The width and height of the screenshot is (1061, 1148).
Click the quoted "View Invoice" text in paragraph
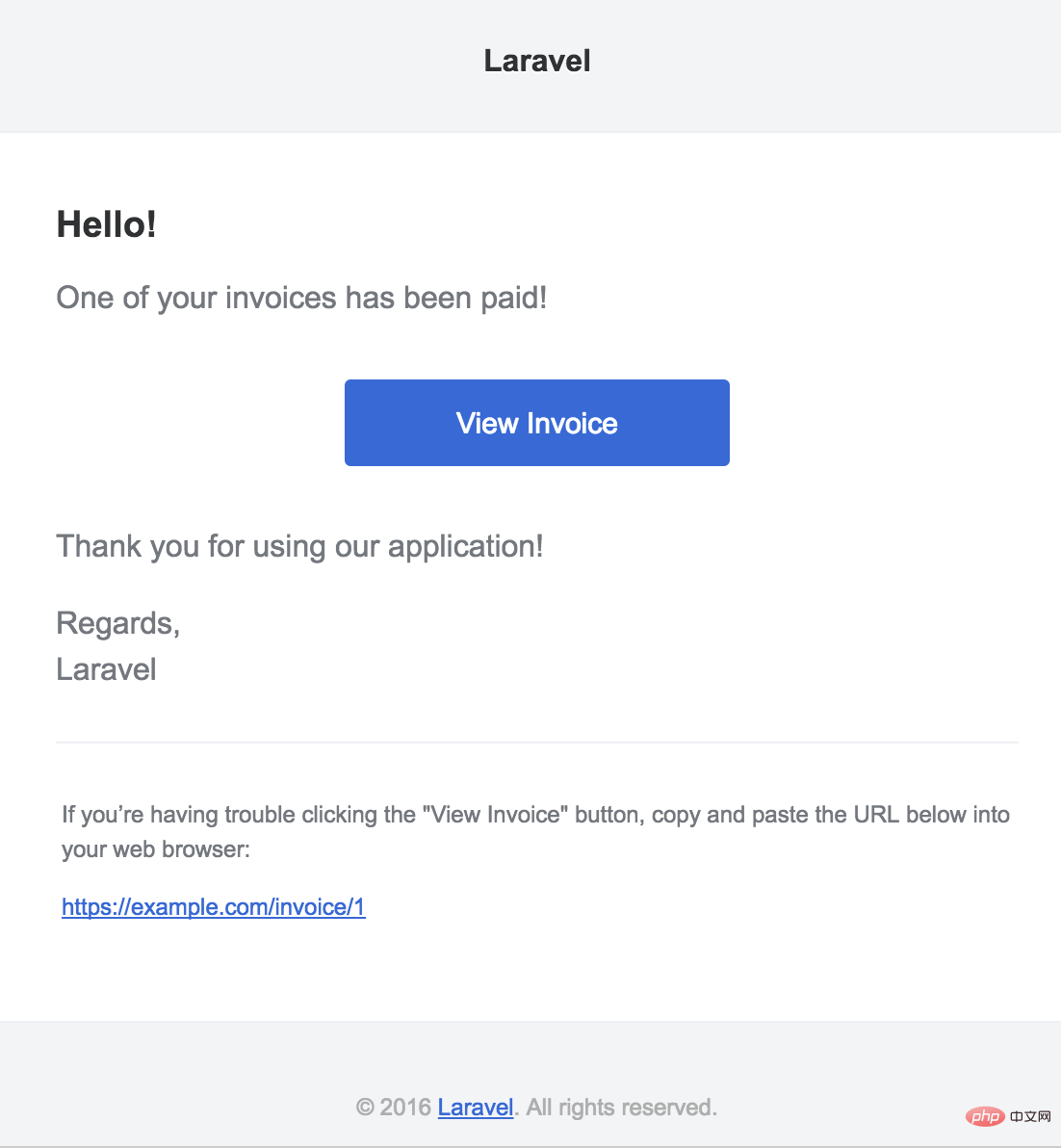pyautogui.click(x=496, y=815)
